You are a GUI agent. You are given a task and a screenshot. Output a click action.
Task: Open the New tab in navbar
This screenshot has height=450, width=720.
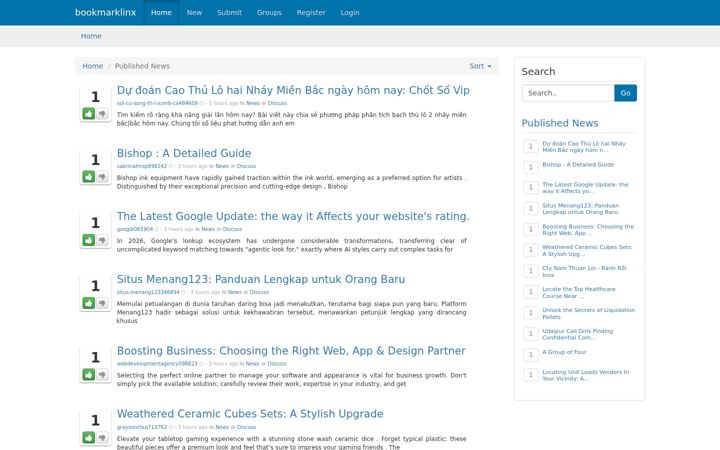[194, 12]
